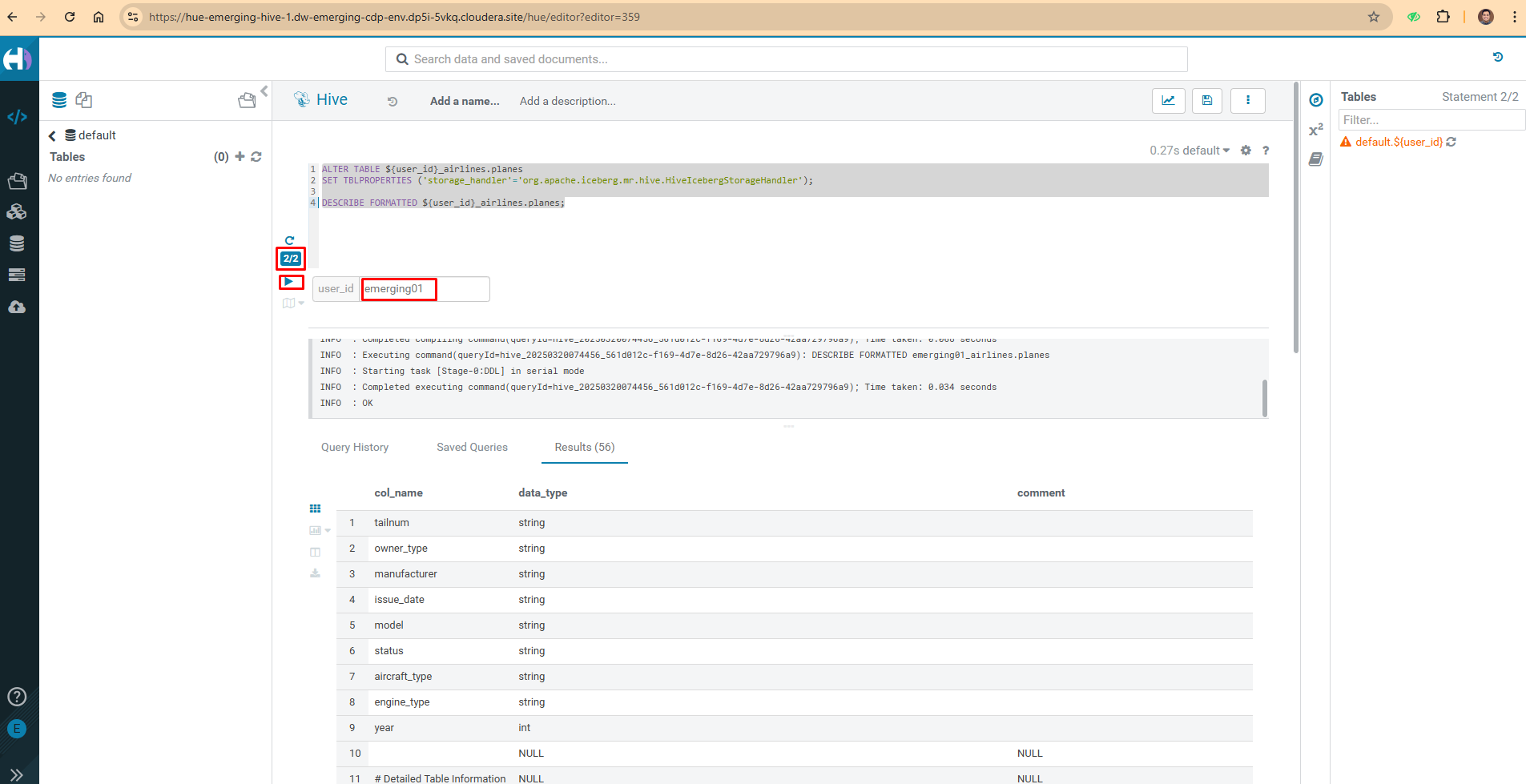Open the documents icon in the left sidebar
The width and height of the screenshot is (1526, 784).
click(17, 181)
